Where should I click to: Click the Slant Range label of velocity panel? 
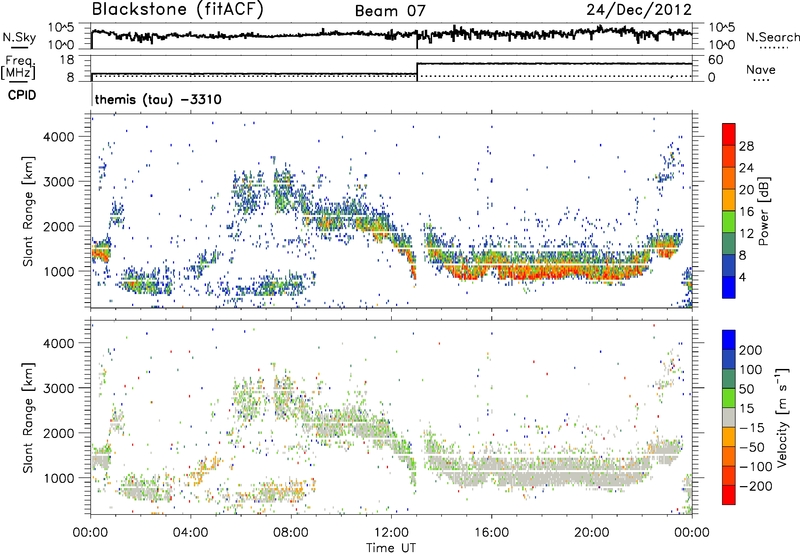tap(28, 417)
